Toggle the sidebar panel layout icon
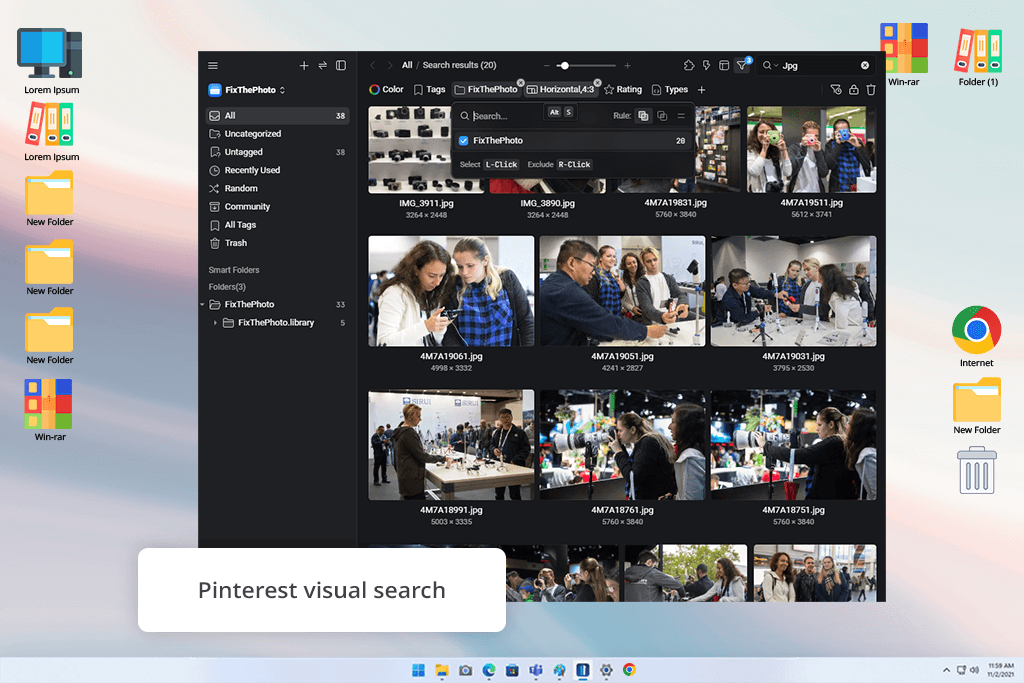The height and width of the screenshot is (683, 1024). [341, 65]
